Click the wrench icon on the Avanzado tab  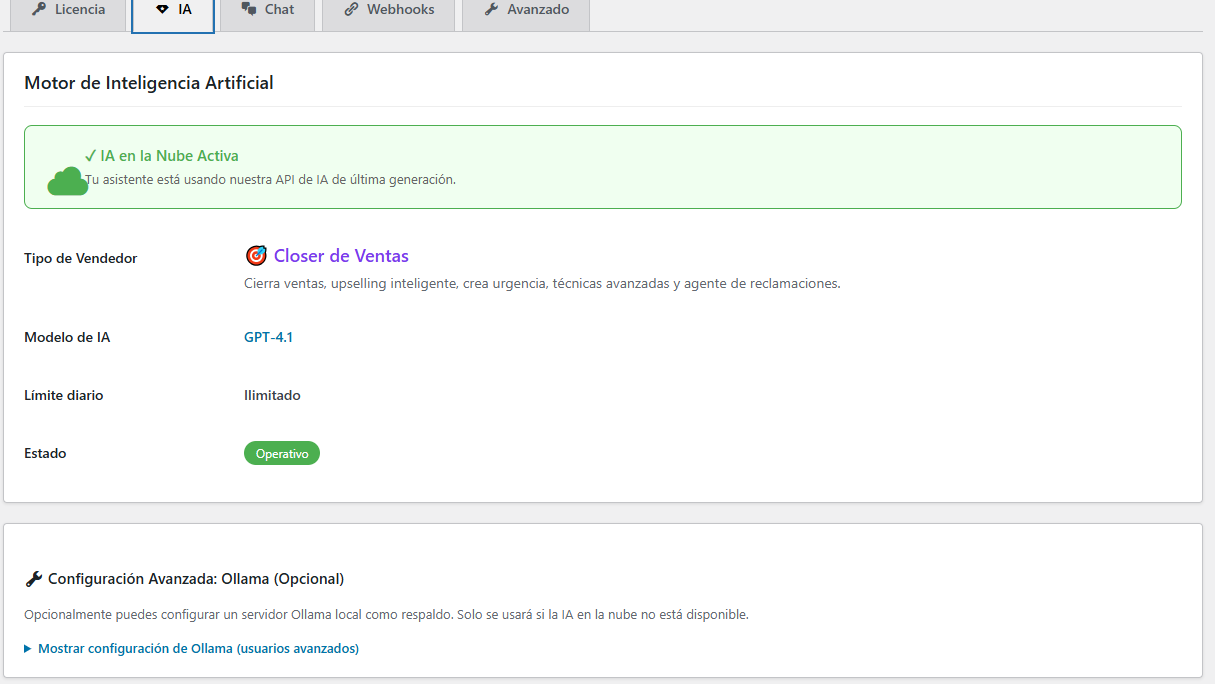[491, 9]
